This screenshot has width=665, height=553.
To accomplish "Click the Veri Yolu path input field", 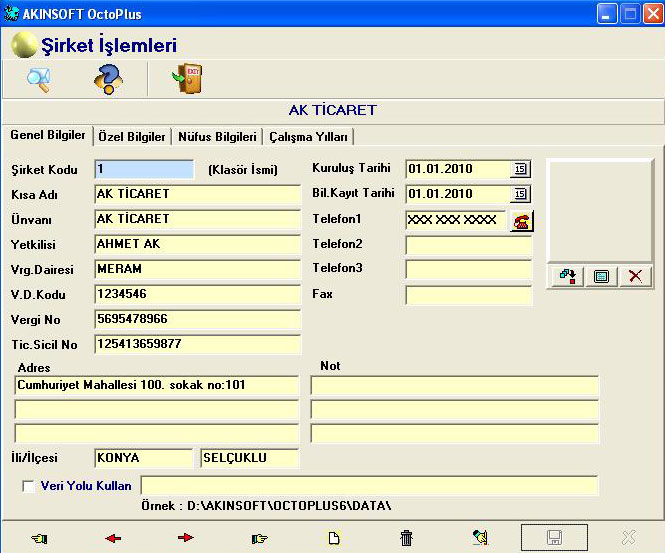I will [369, 486].
